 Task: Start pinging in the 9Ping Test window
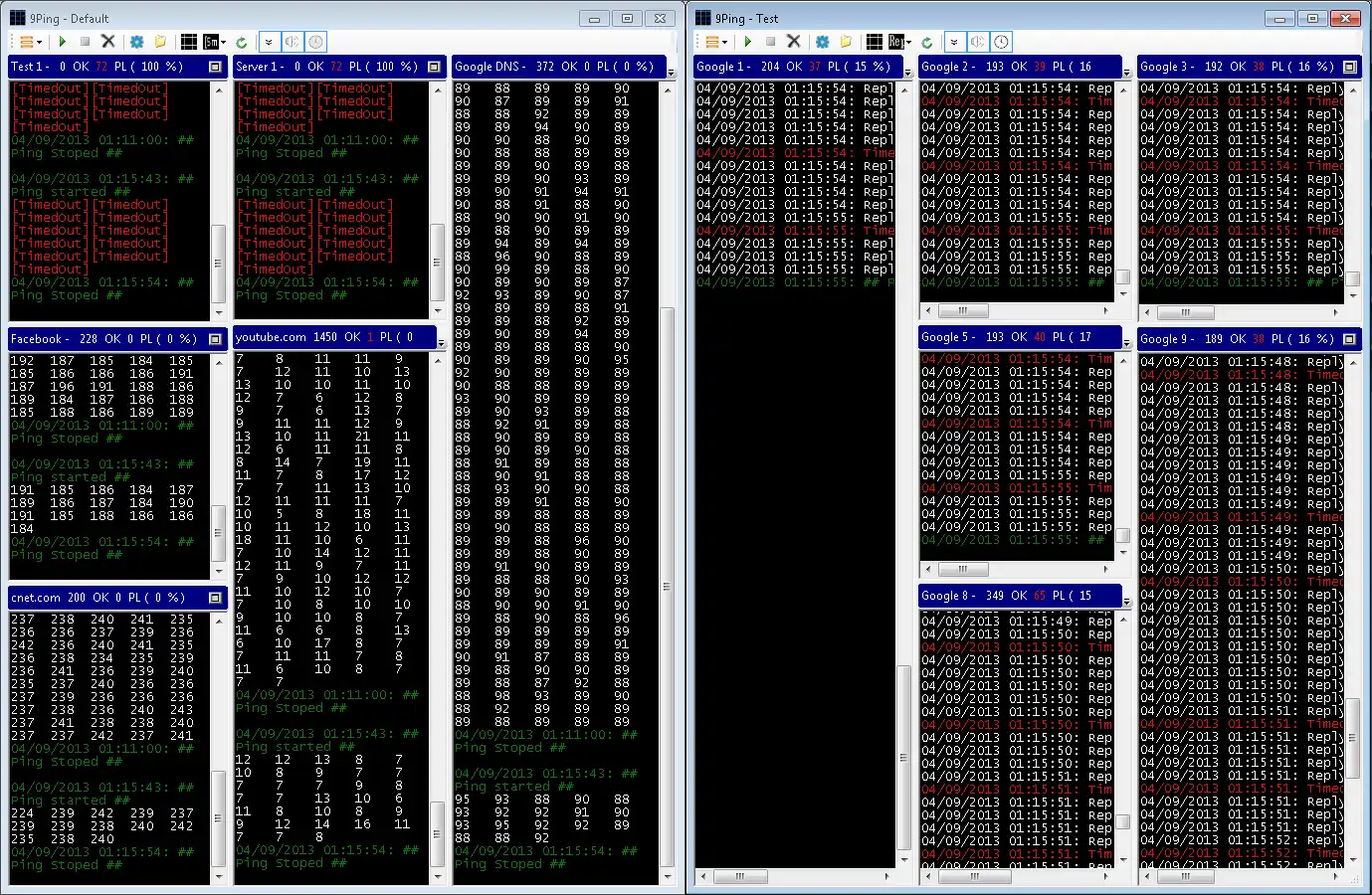tap(747, 42)
